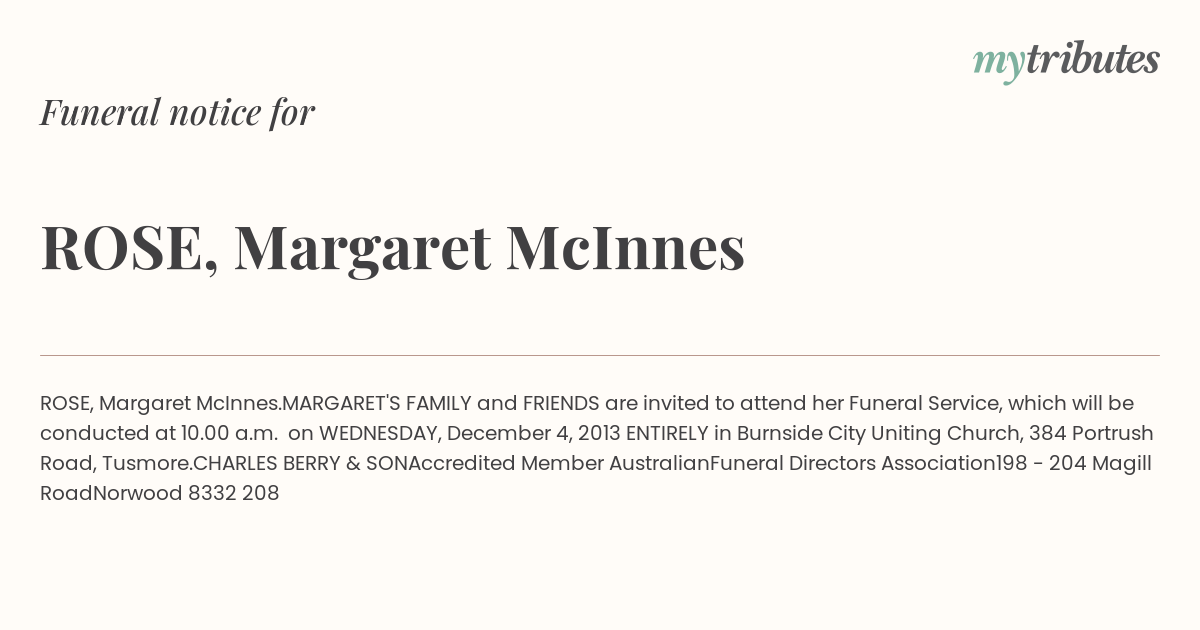1200x630 pixels.
Task: Select the name 'ROSE, Margaret McInnes' title
Action: [392, 248]
